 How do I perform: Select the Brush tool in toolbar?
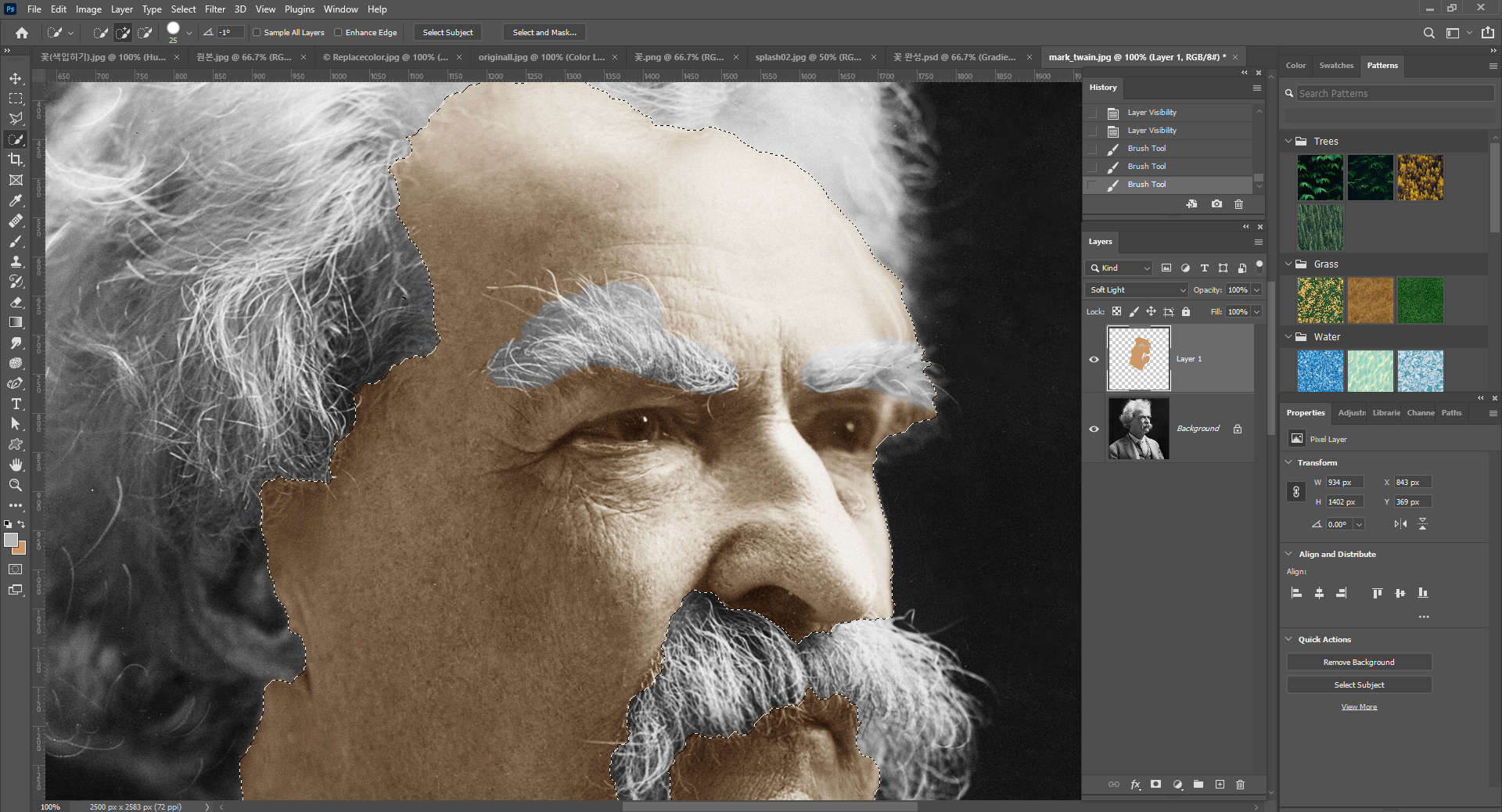(16, 241)
